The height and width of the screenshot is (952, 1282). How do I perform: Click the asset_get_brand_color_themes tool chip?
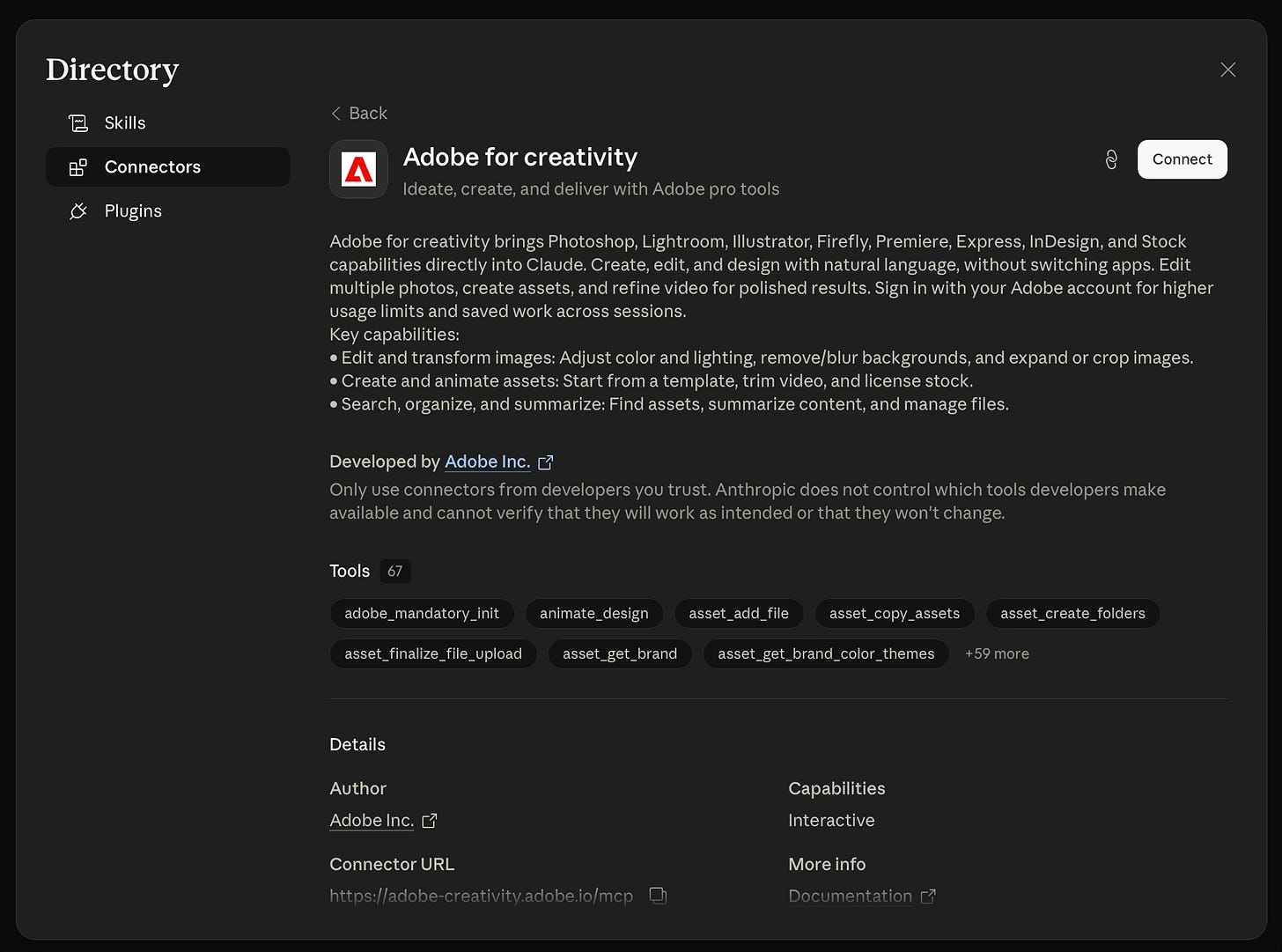pos(826,653)
